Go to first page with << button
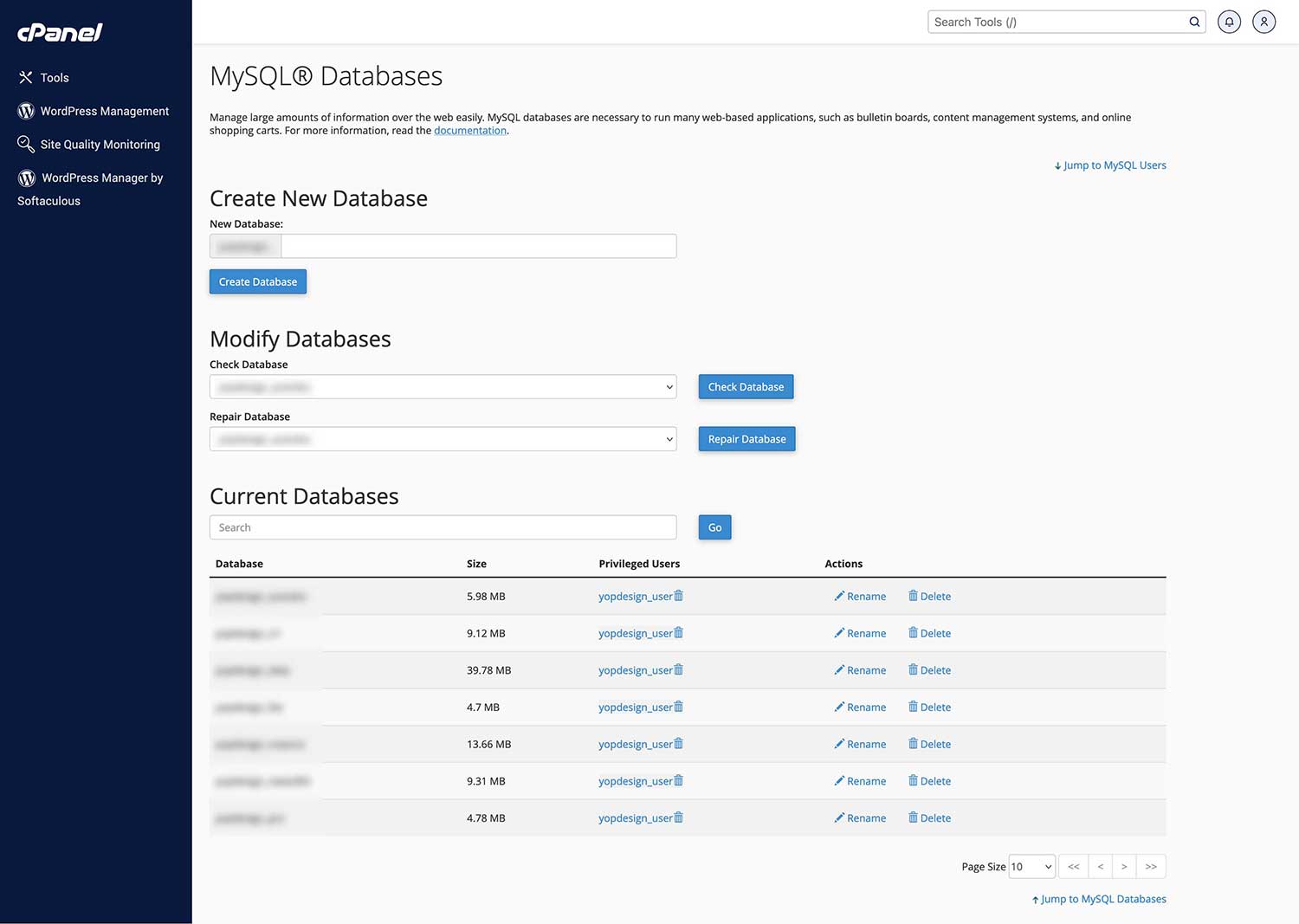Screen dimensions: 1299x924 1074,867
